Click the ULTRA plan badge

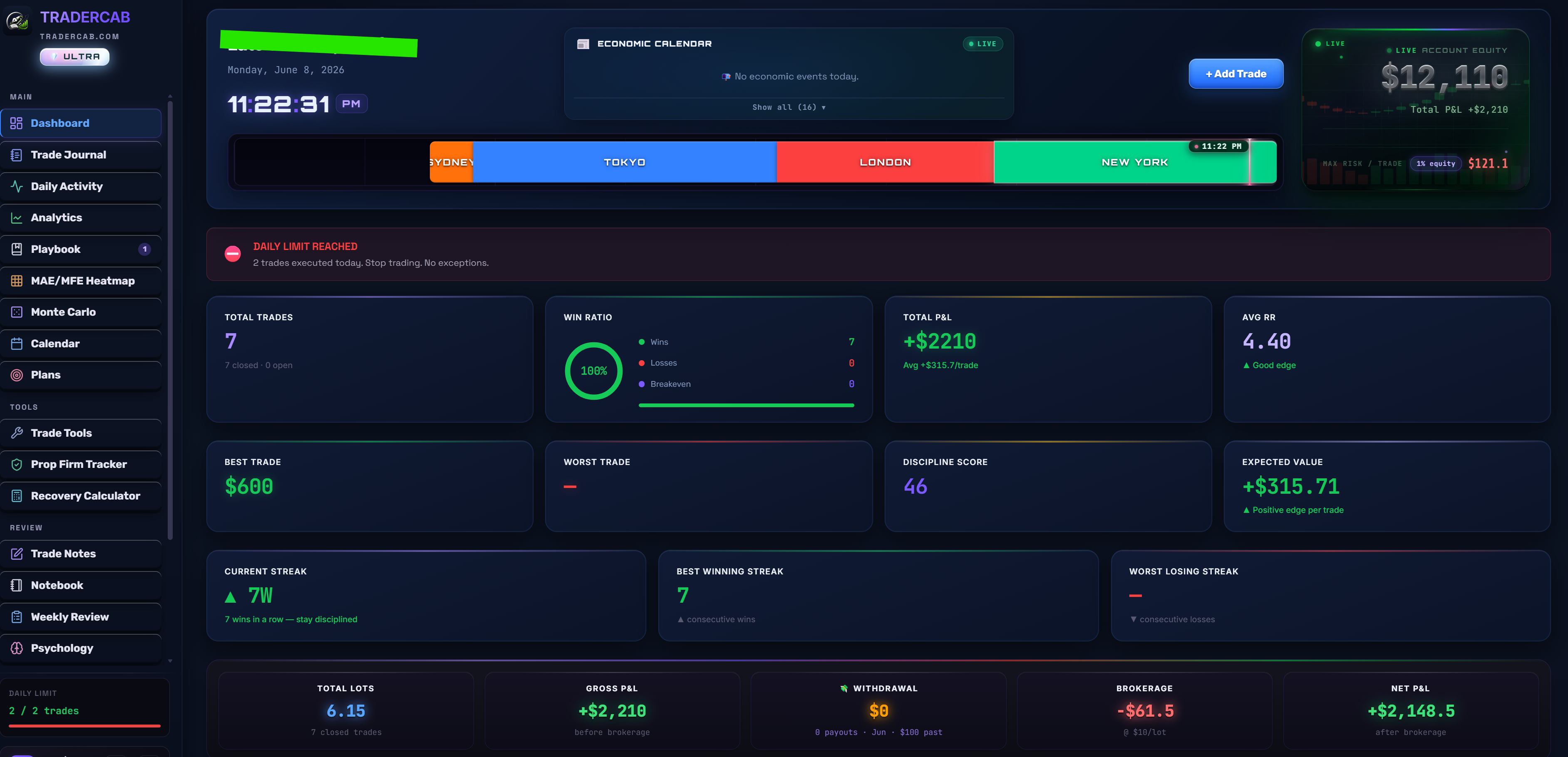click(74, 57)
